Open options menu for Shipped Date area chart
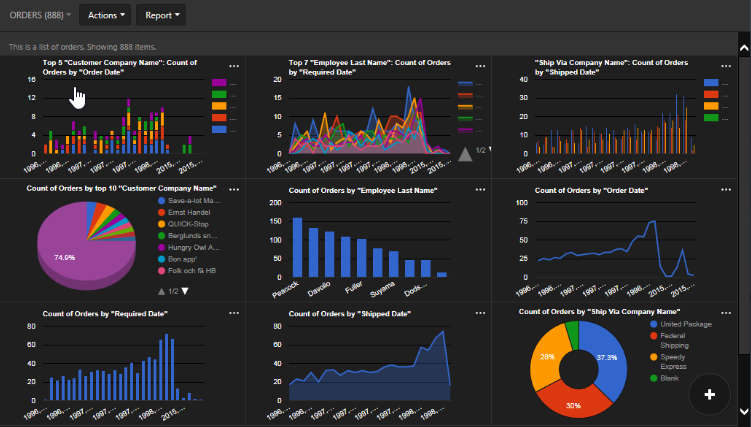 (481, 313)
